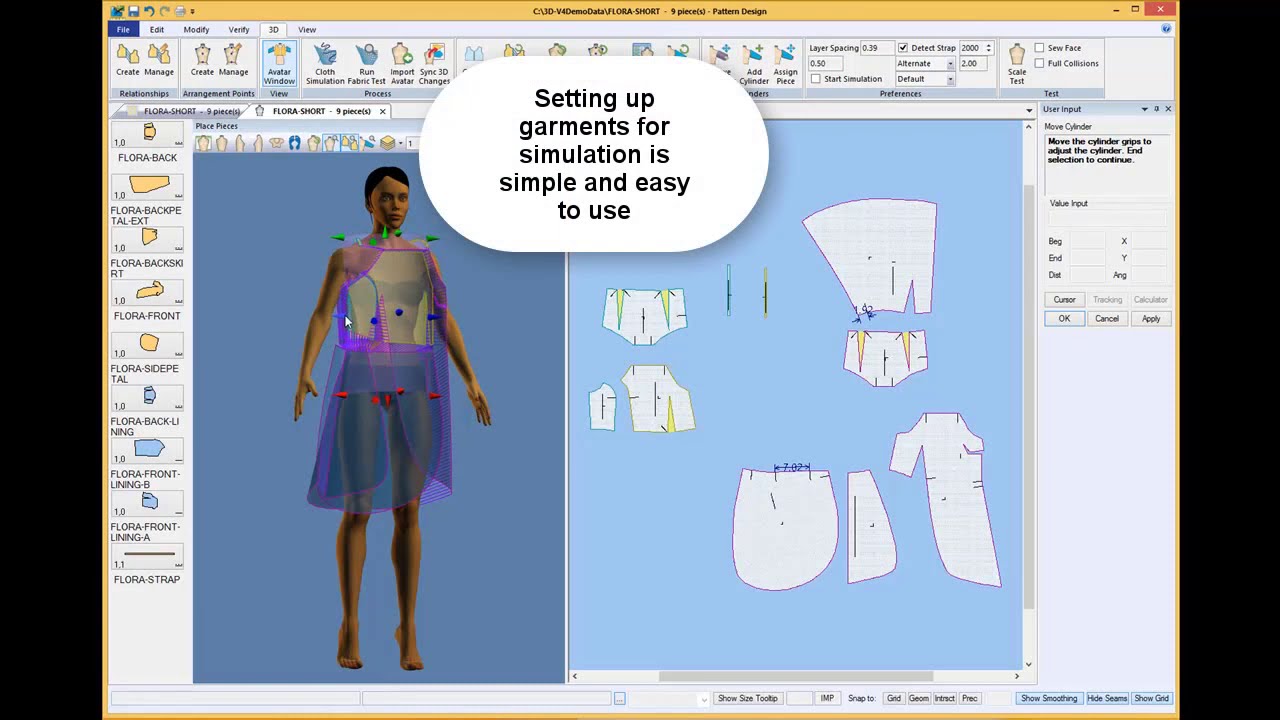Click the avatar torso collar icon in Place Pieces toolbar
The width and height of the screenshot is (1280, 720).
point(276,143)
